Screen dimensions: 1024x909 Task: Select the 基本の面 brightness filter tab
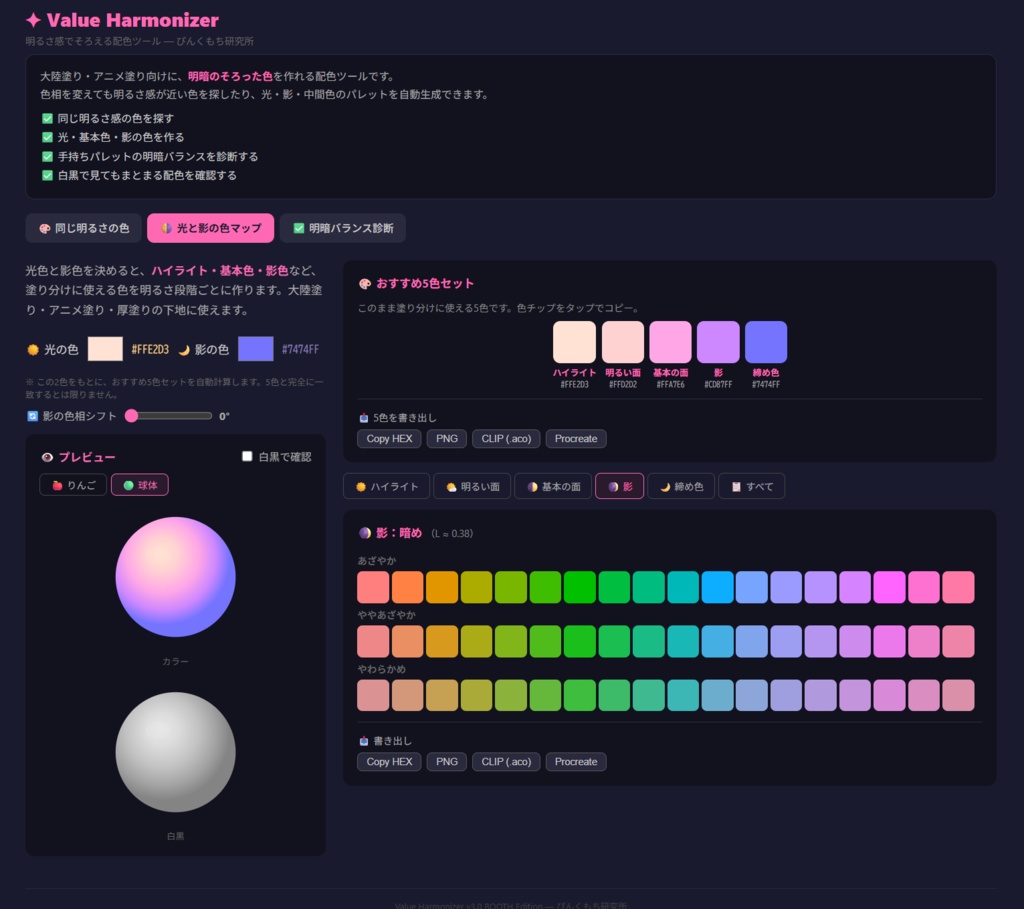553,486
